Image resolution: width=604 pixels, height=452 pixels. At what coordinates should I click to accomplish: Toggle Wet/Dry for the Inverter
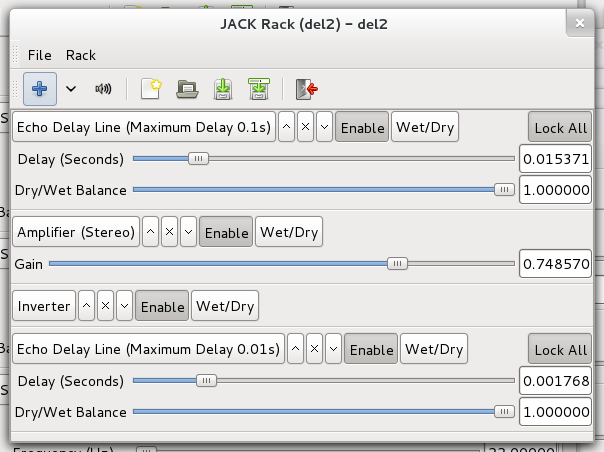click(225, 306)
